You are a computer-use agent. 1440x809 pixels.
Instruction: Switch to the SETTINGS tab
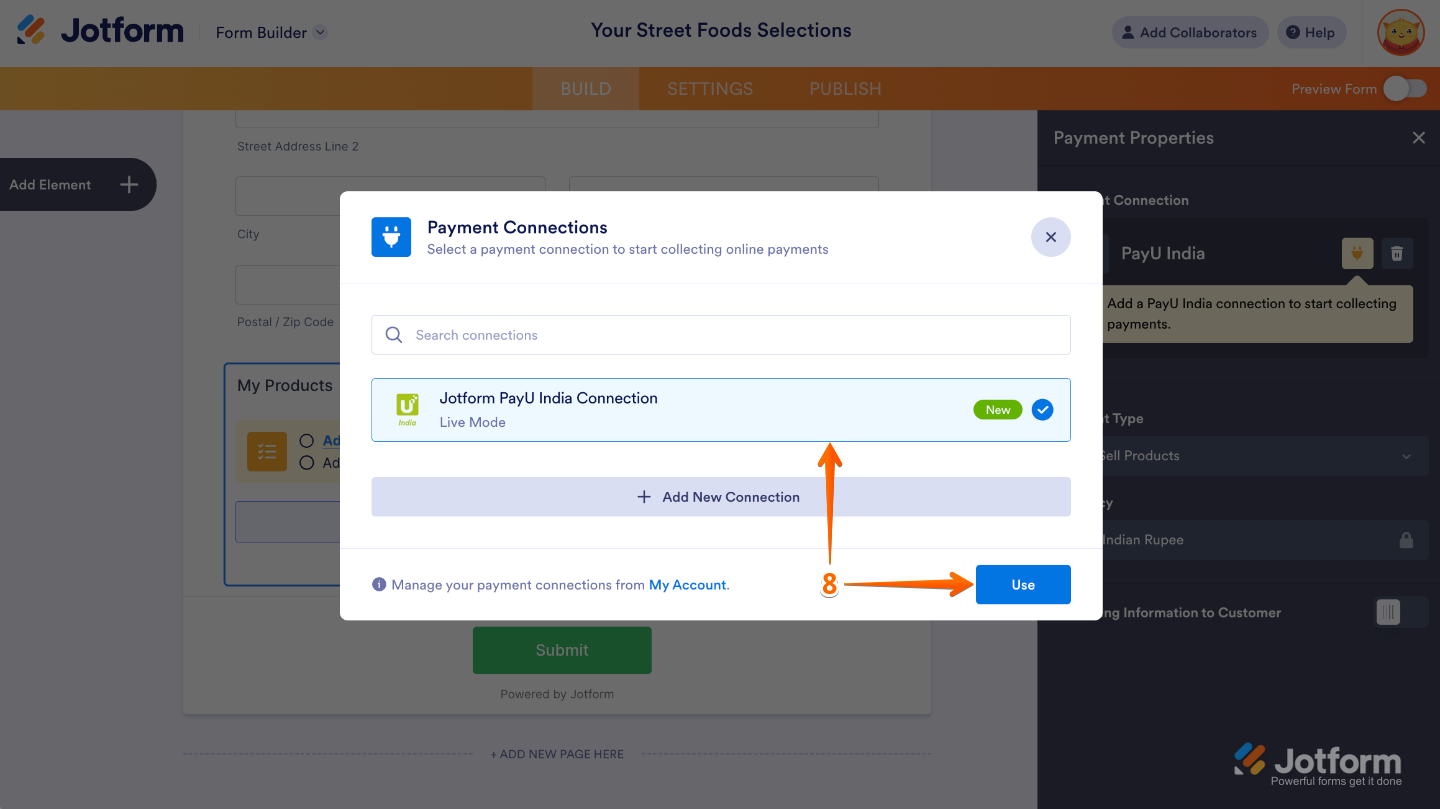pyautogui.click(x=709, y=88)
